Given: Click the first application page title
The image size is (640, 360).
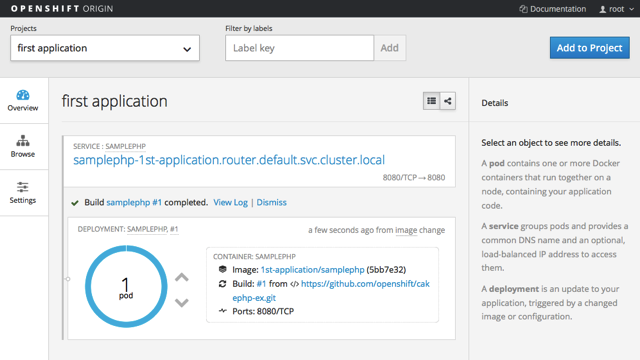Looking at the screenshot, I should [x=115, y=101].
